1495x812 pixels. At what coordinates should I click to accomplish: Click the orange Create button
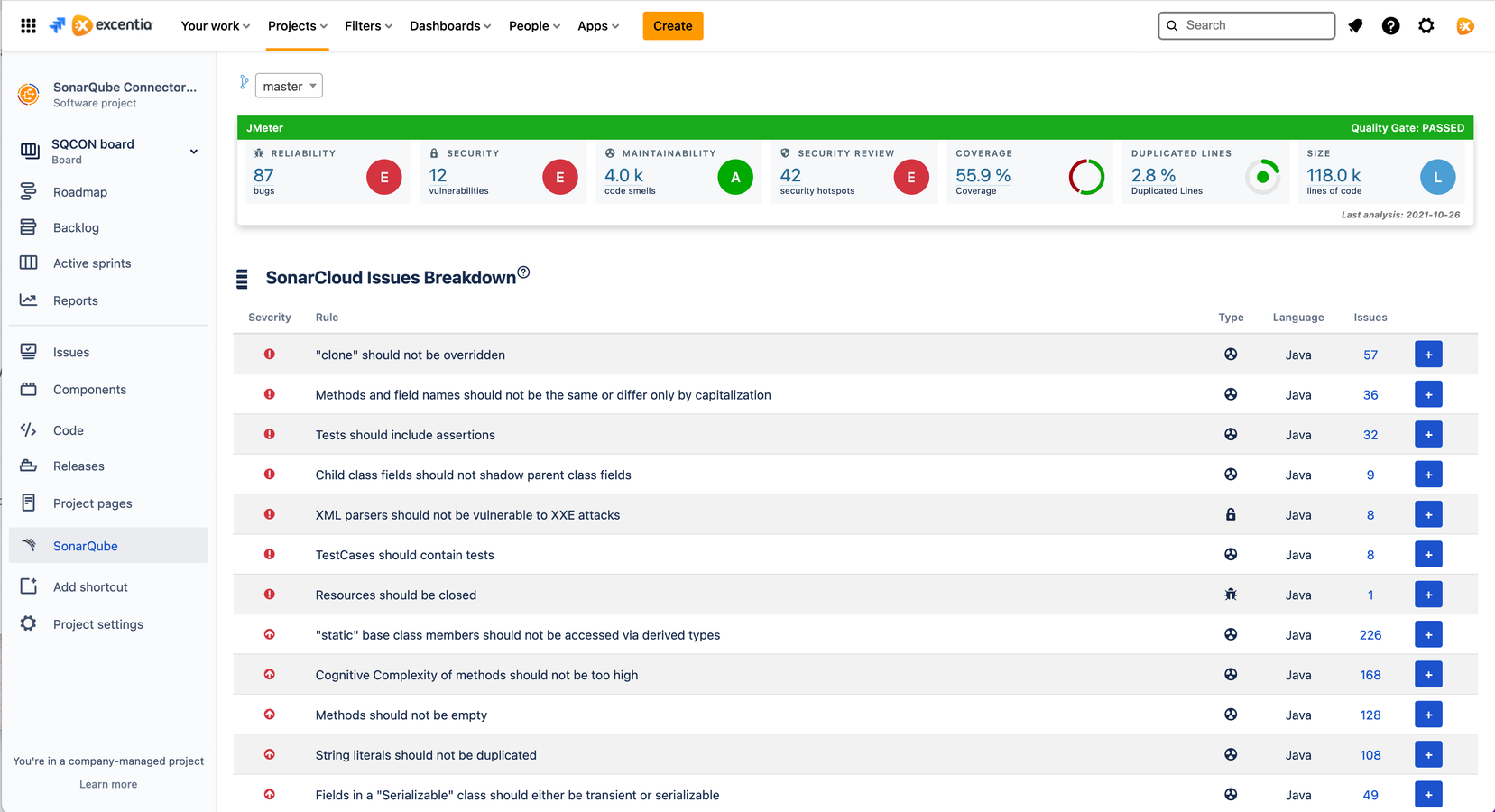tap(673, 26)
